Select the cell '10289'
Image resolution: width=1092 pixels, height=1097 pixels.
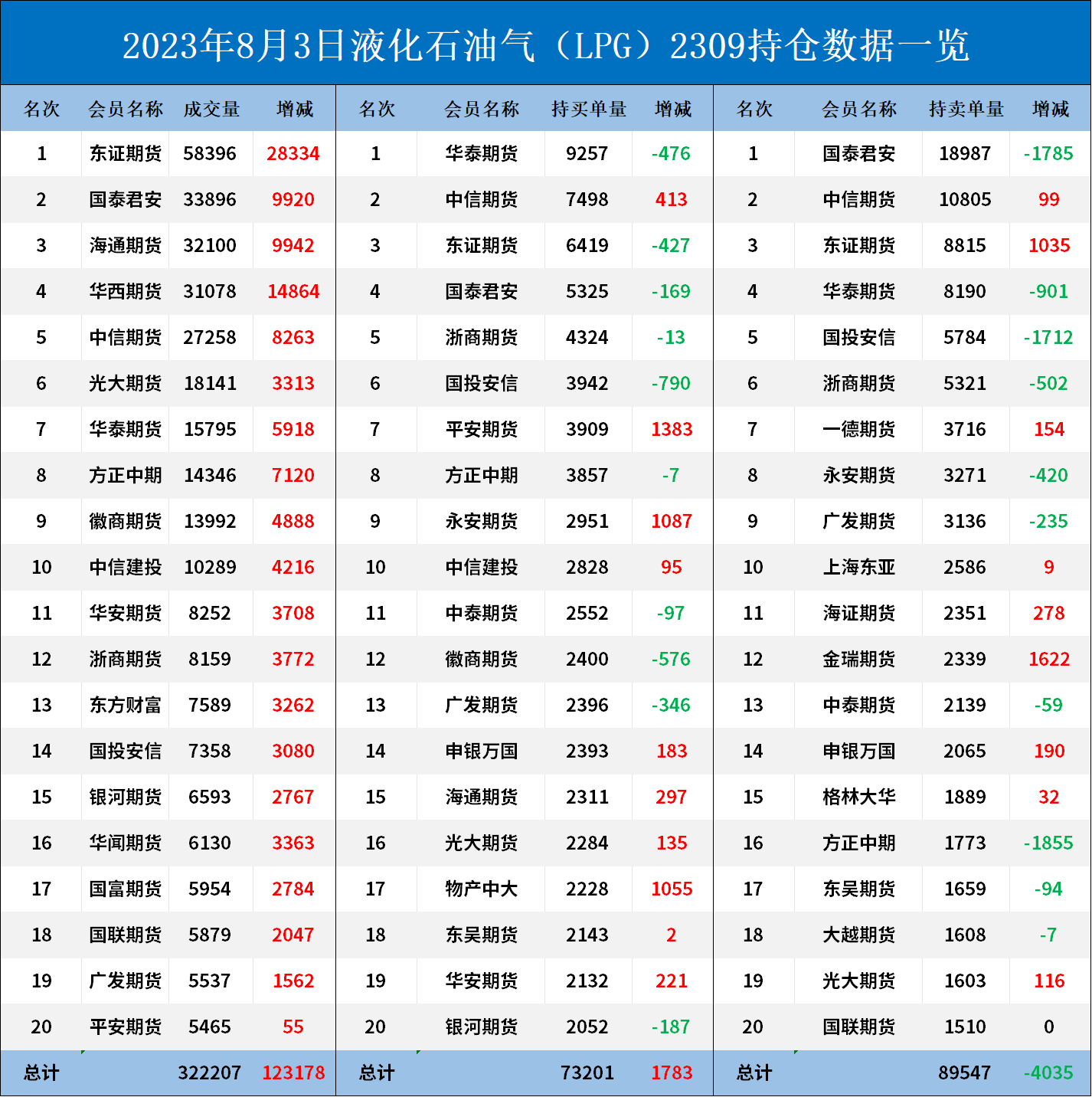coord(210,568)
